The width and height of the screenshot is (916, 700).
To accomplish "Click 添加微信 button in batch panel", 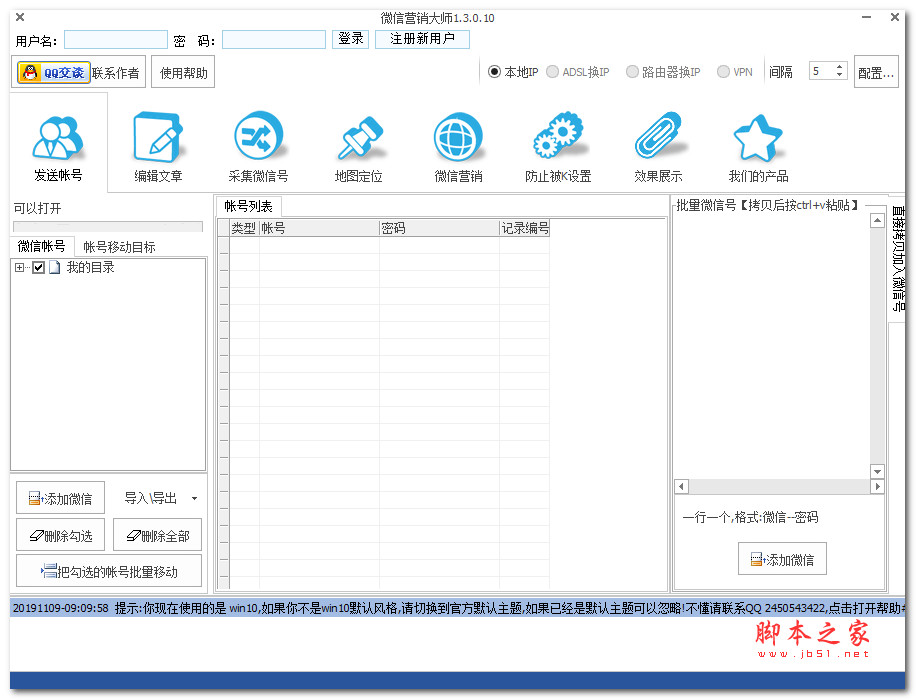I will [782, 559].
